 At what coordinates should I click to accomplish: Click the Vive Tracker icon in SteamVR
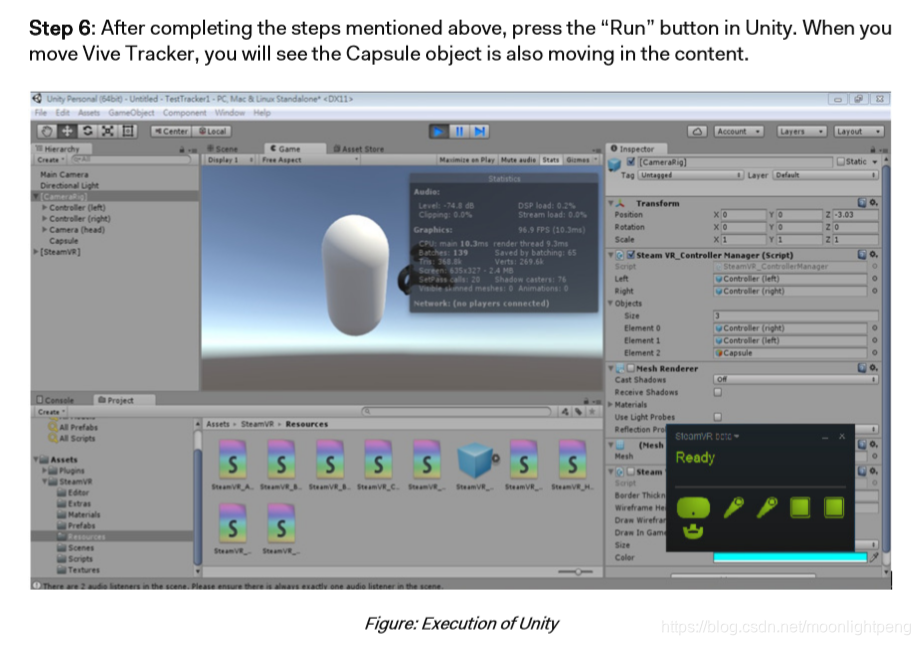coord(693,532)
